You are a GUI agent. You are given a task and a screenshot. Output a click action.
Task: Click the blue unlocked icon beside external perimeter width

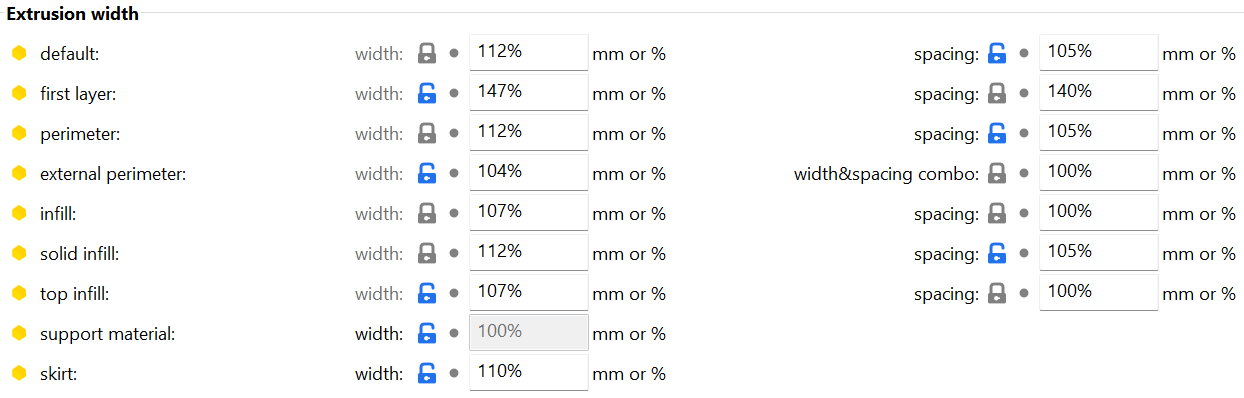pyautogui.click(x=427, y=174)
